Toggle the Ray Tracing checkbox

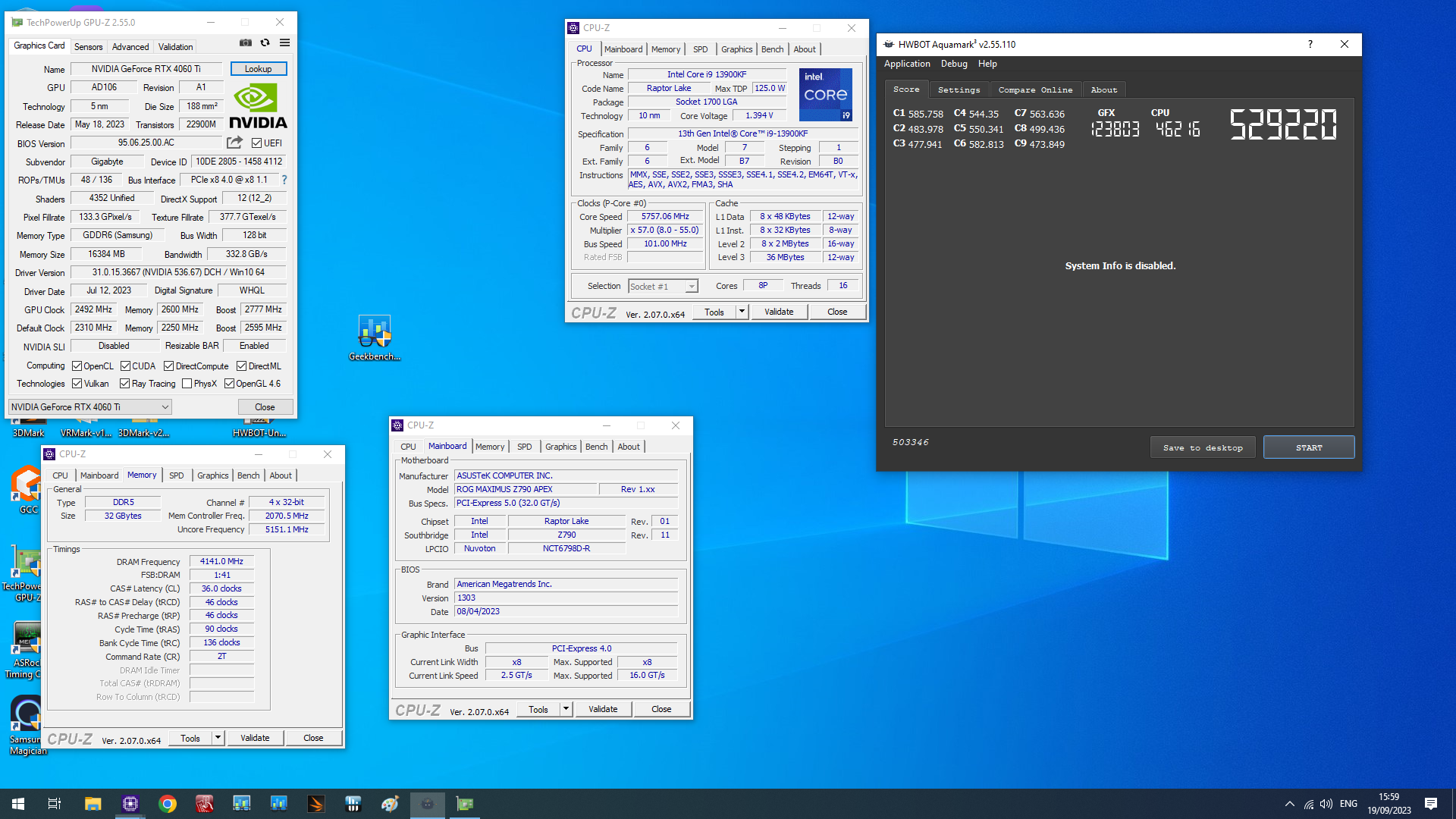tap(124, 384)
